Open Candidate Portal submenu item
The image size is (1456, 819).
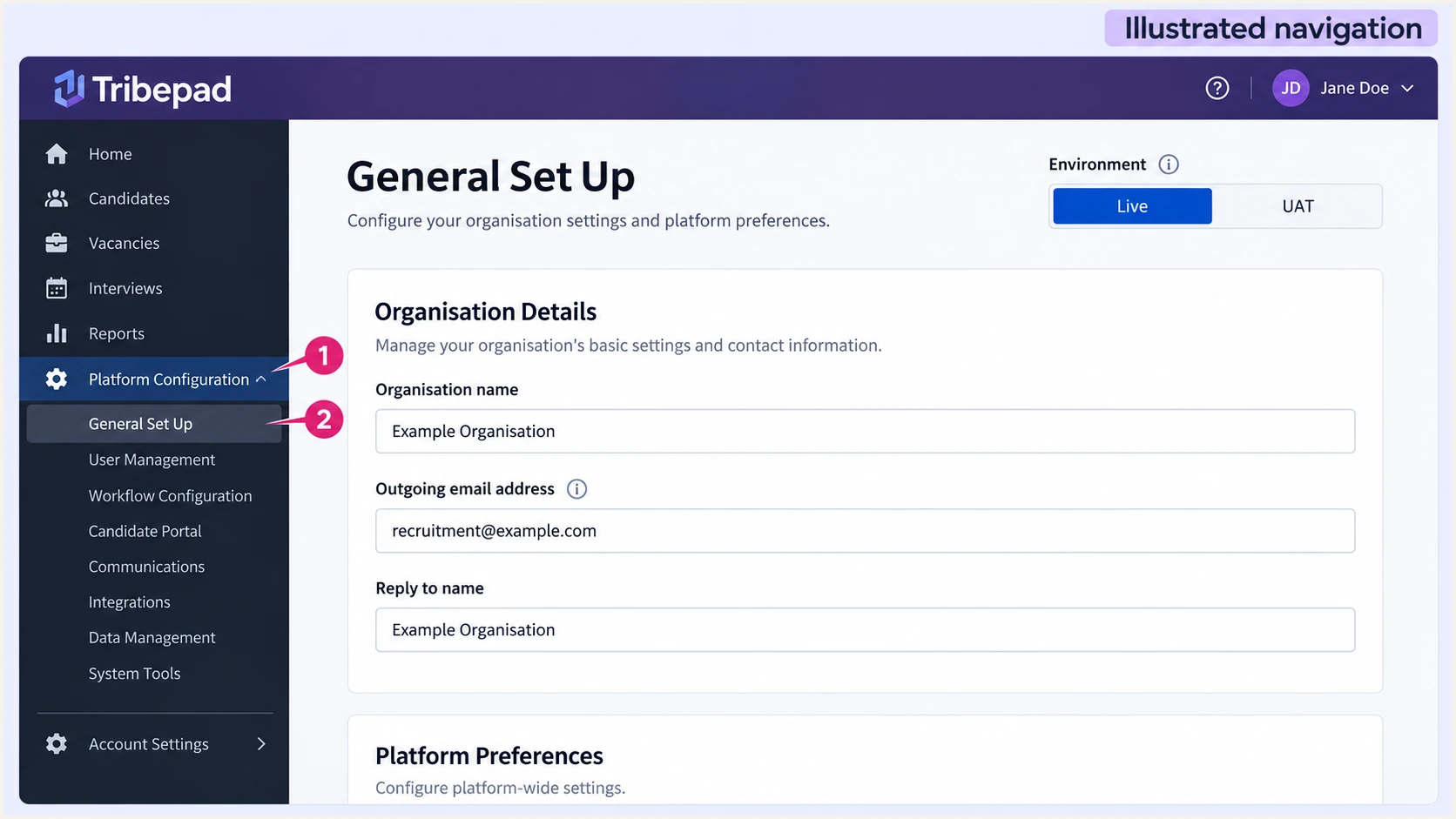click(x=145, y=531)
